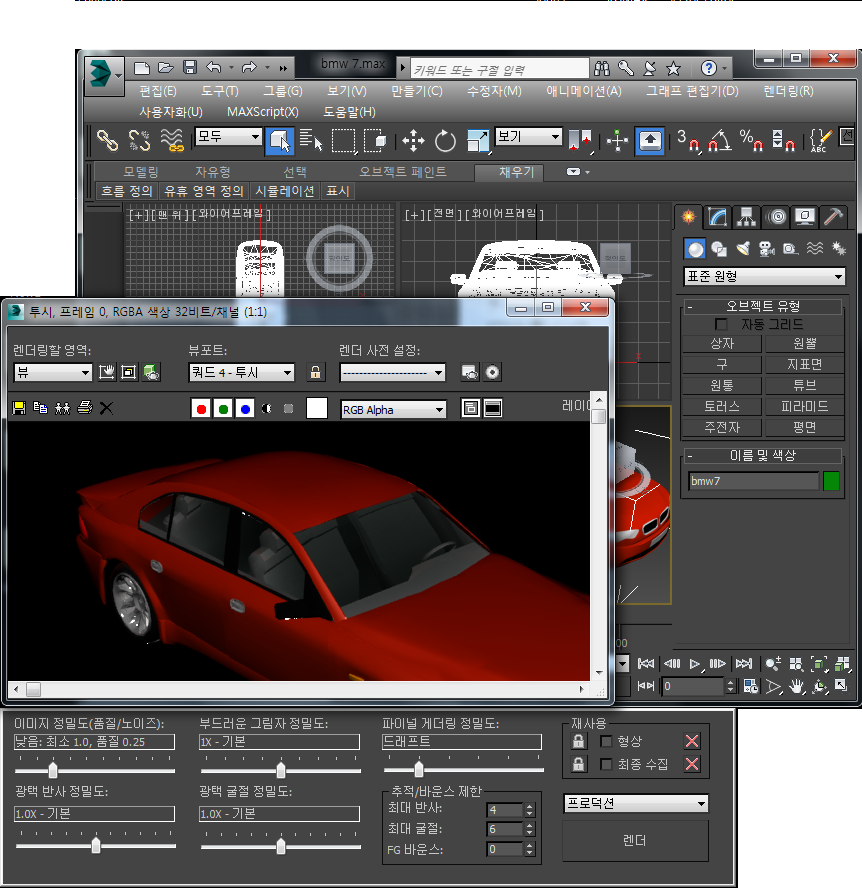This screenshot has width=862, height=888.
Task: Save scene using floppy disk icon
Action: coord(190,68)
